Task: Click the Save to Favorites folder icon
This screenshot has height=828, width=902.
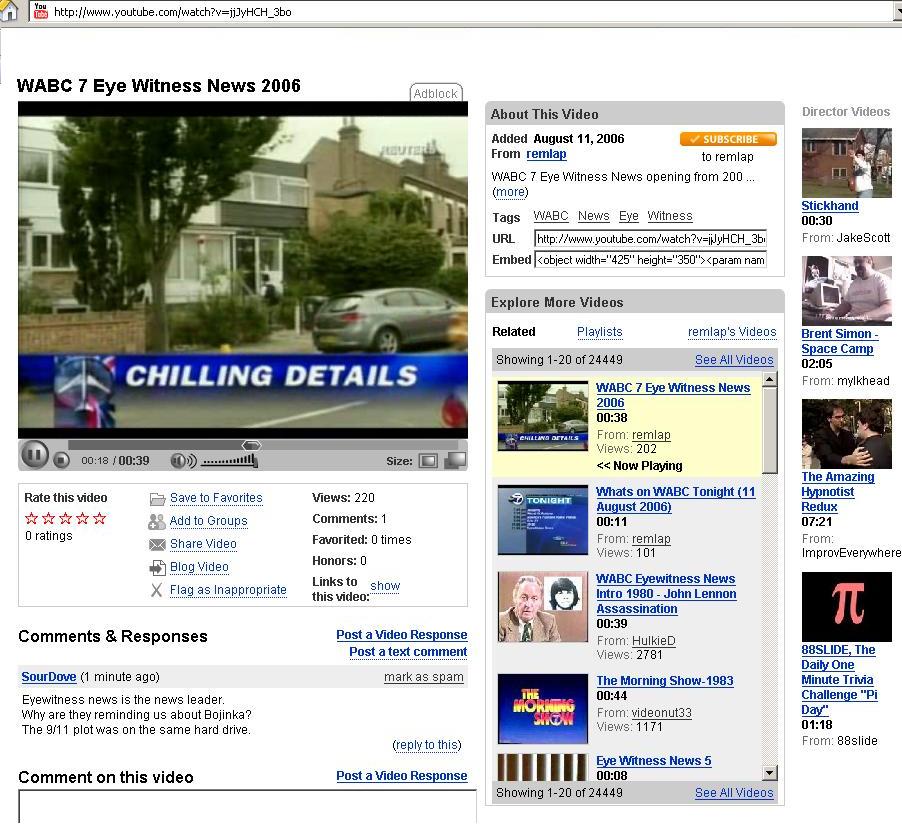Action: tap(157, 499)
